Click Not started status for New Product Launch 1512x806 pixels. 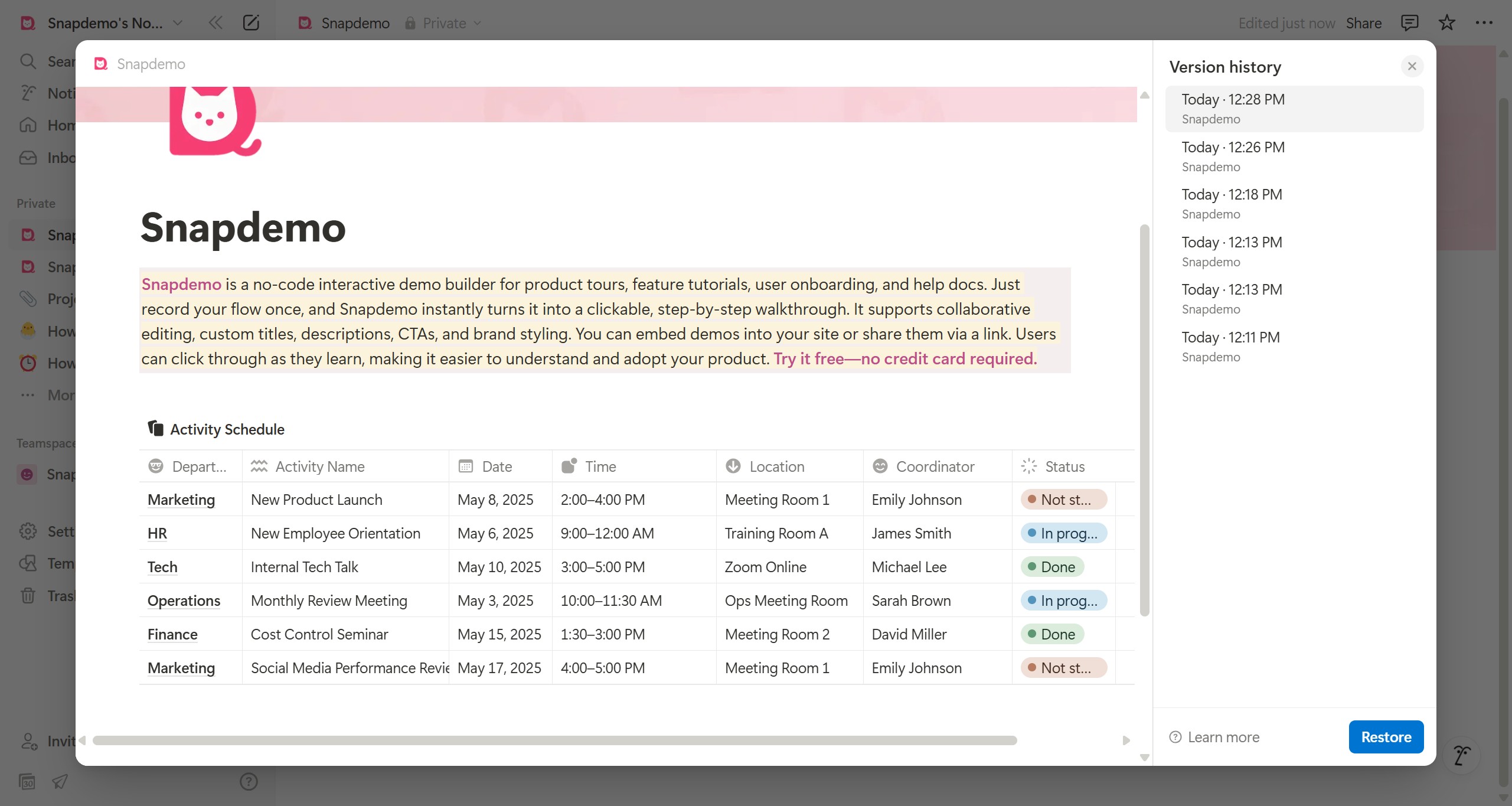point(1063,500)
